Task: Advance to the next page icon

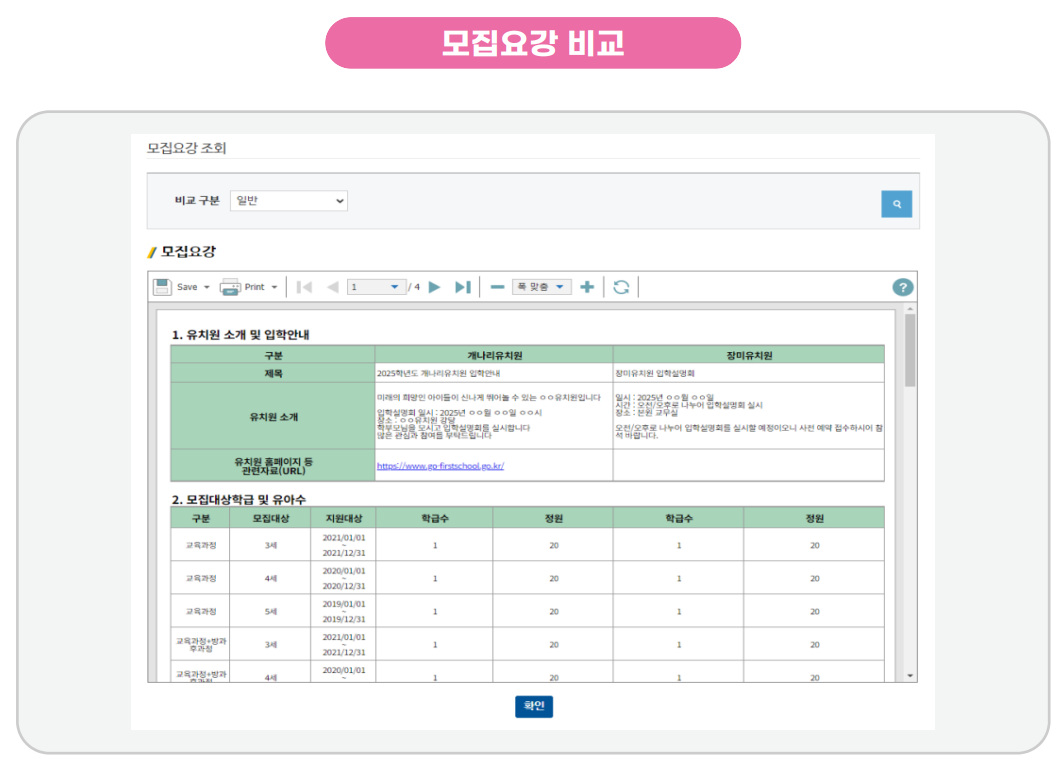Action: click(433, 287)
